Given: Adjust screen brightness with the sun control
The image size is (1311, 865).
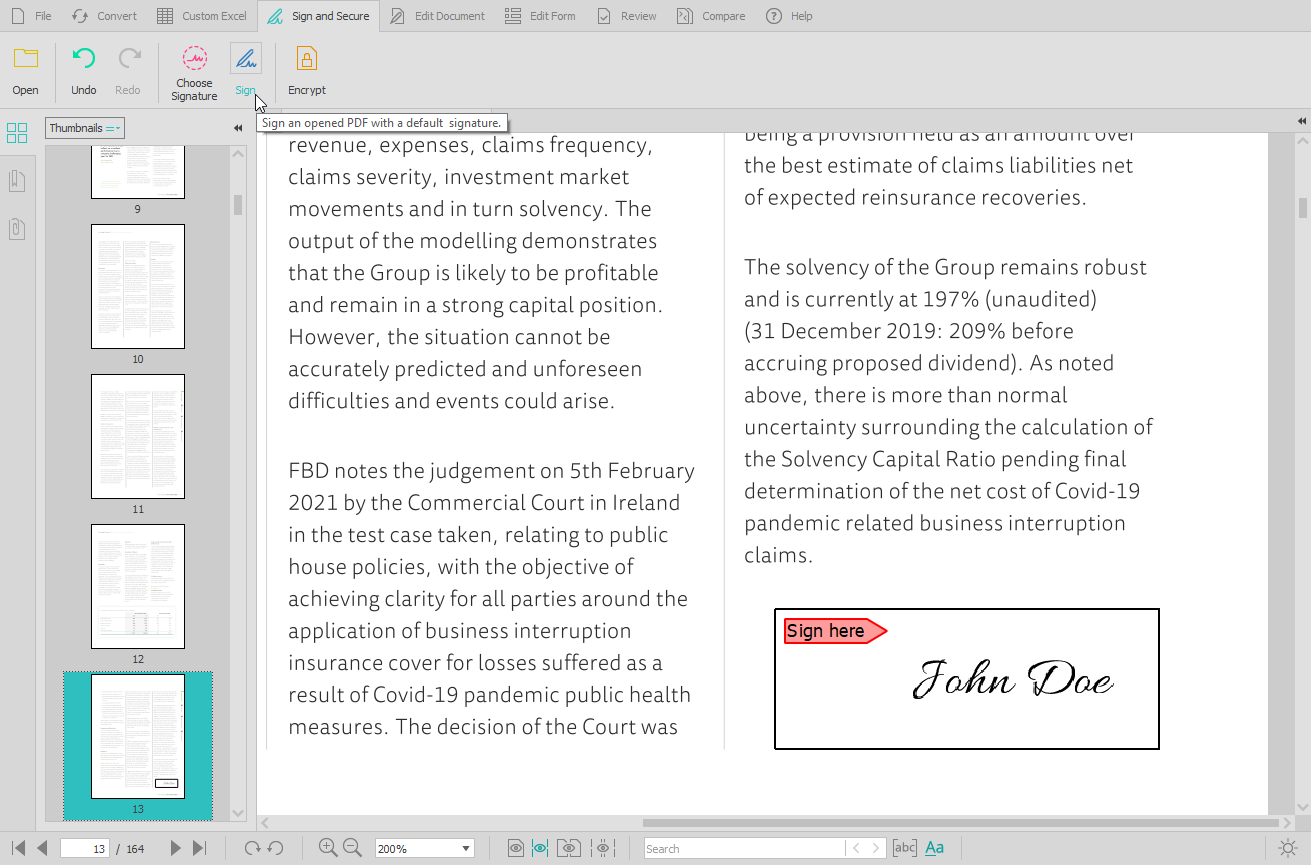Looking at the screenshot, I should click(1288, 847).
